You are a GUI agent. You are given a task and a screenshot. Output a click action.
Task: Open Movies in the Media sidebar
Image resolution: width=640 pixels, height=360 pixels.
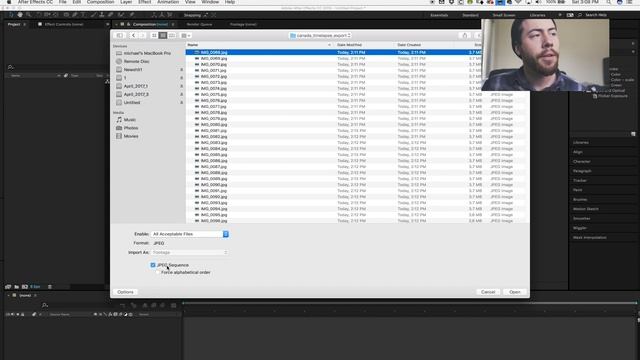pyautogui.click(x=131, y=136)
